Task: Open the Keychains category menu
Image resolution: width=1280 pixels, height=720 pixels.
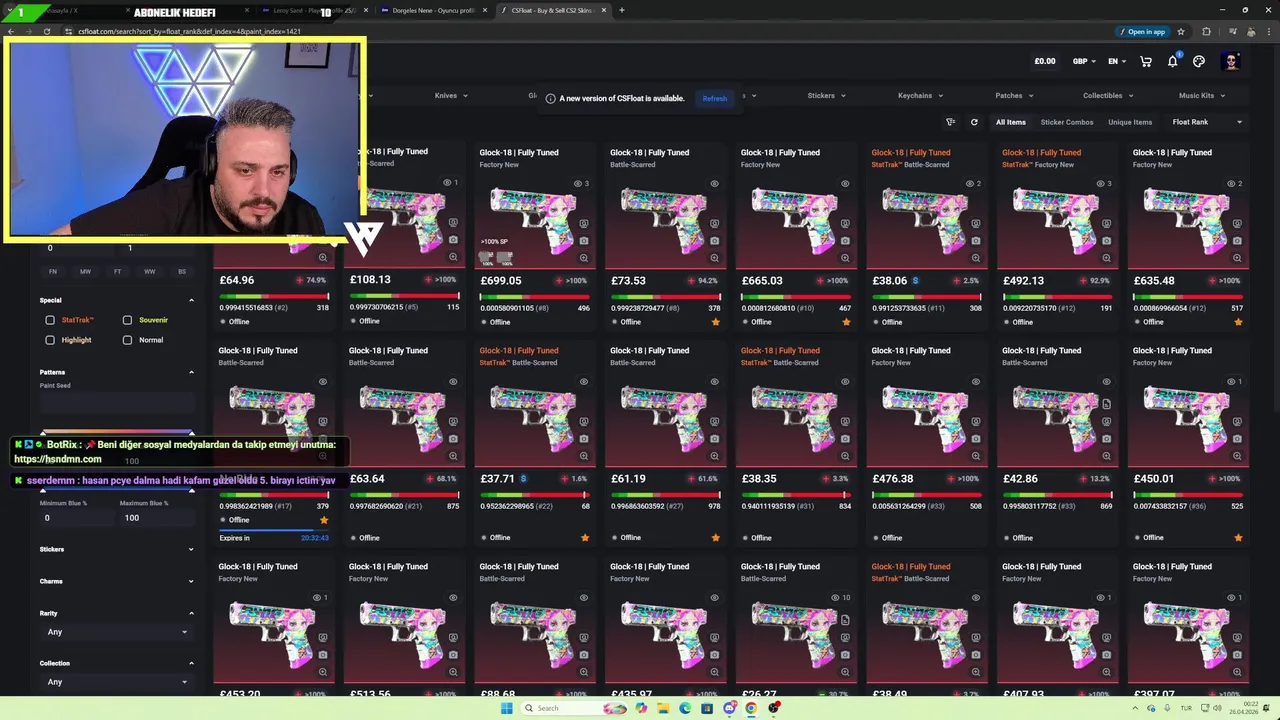Action: (920, 96)
